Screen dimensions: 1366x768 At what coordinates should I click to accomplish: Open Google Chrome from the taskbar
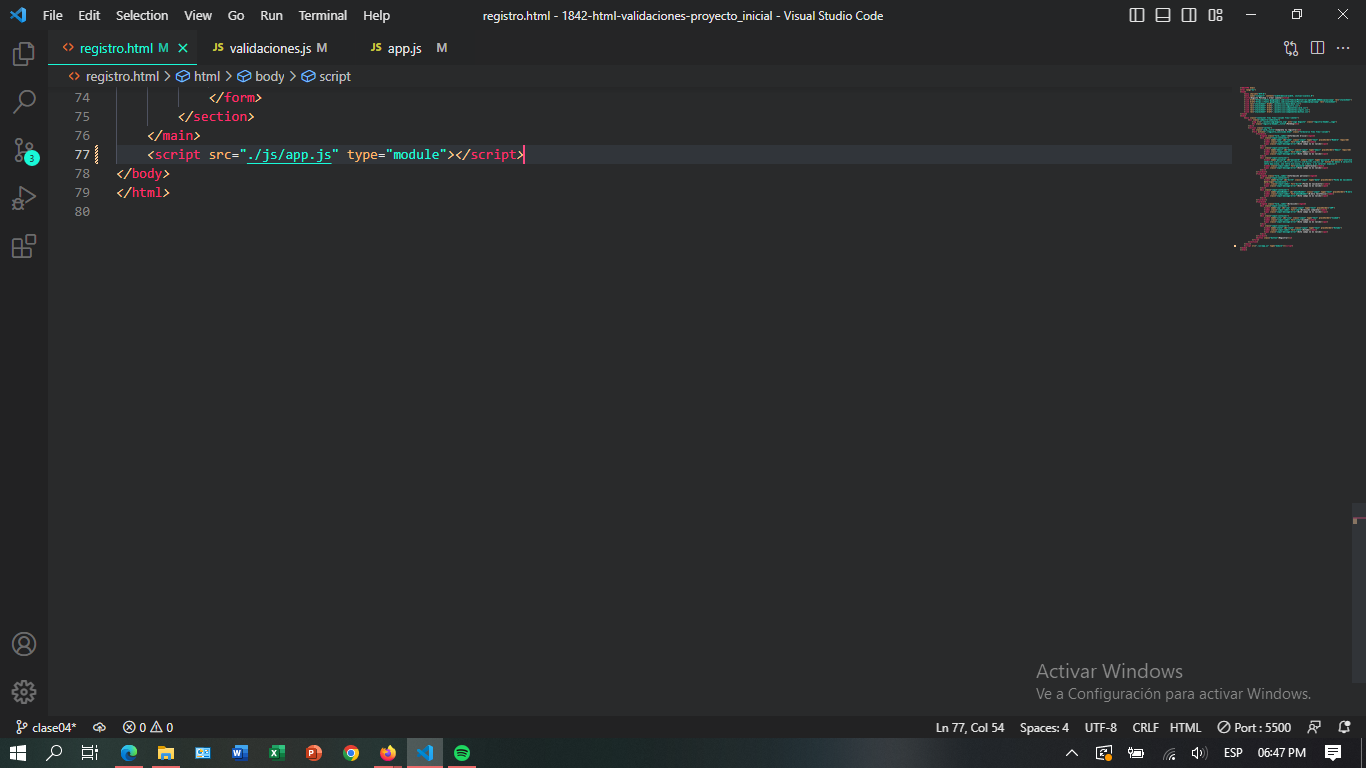tap(351, 752)
